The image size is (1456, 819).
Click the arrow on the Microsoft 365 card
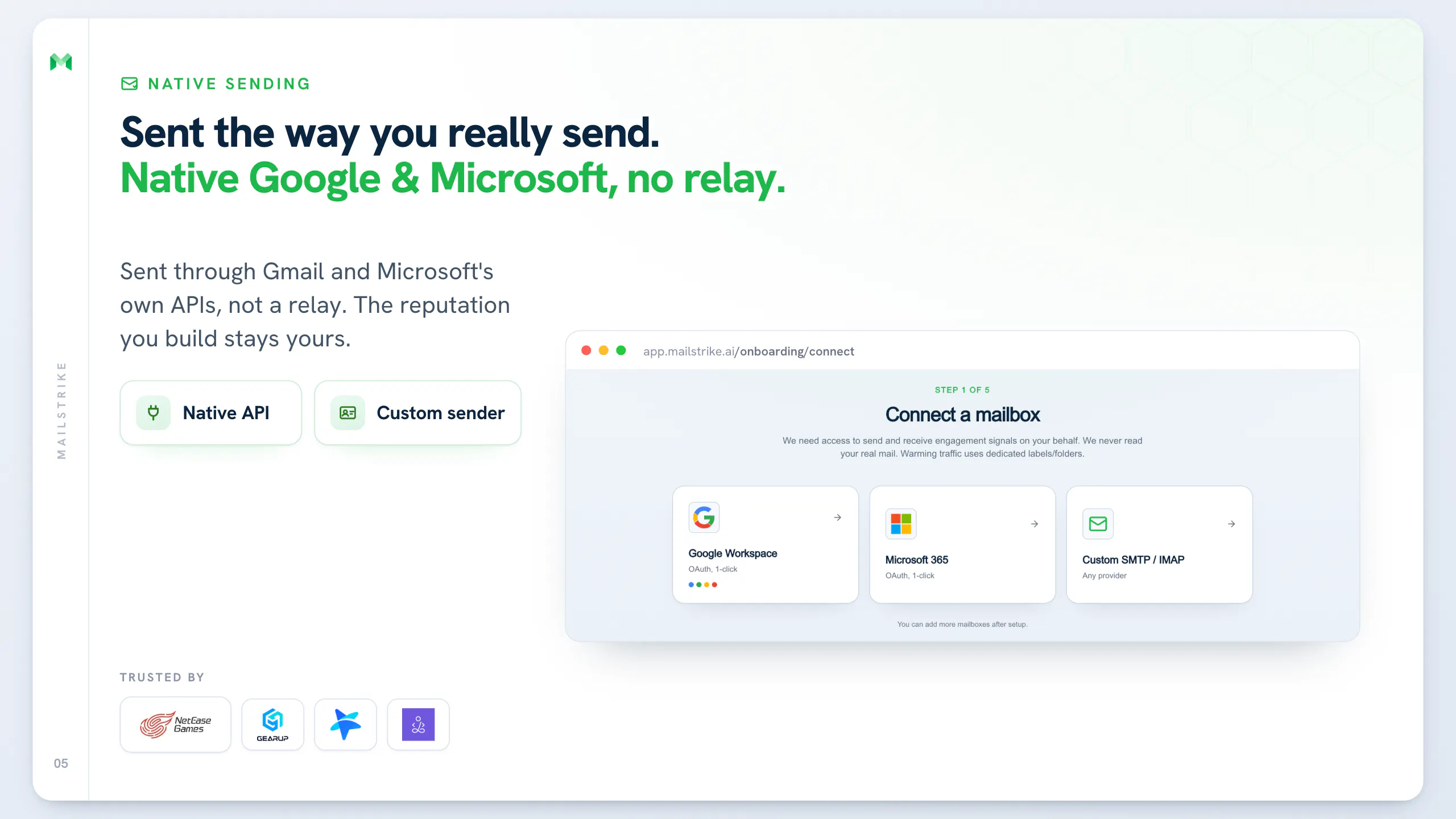[x=1035, y=524]
